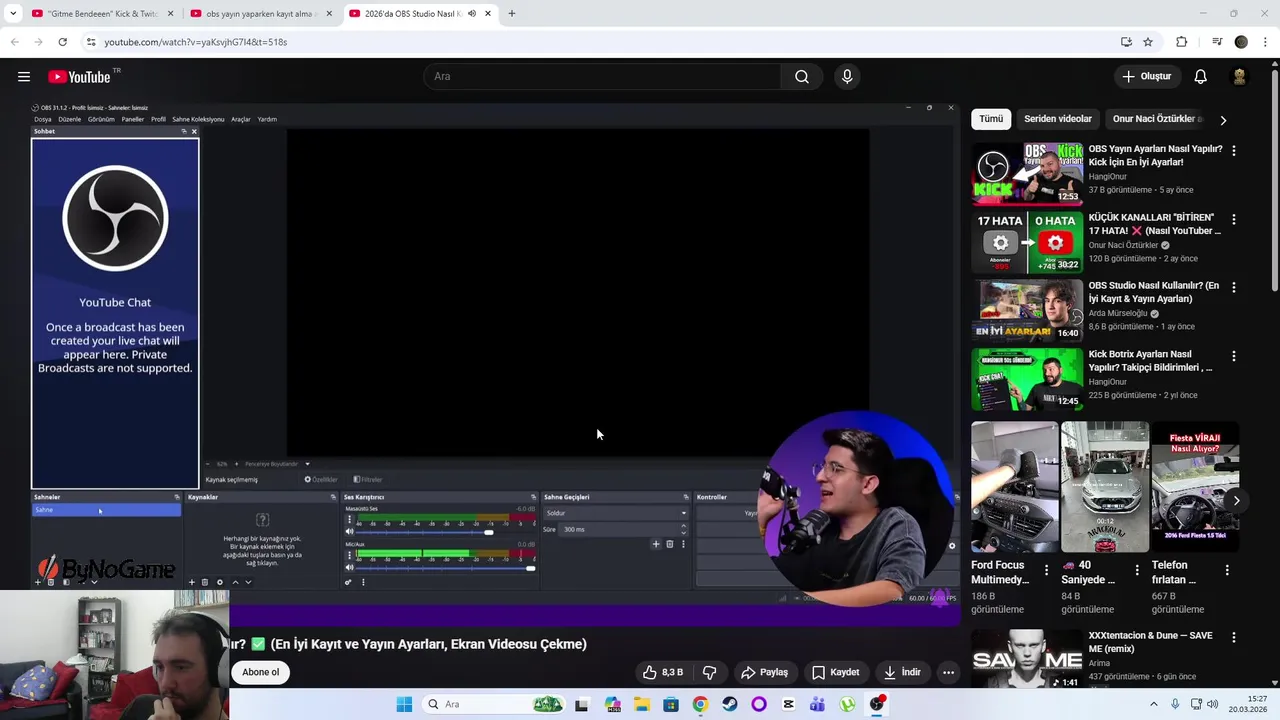This screenshot has width=1280, height=720.
Task: Dislike the video with thumbs down
Action: pos(709,672)
